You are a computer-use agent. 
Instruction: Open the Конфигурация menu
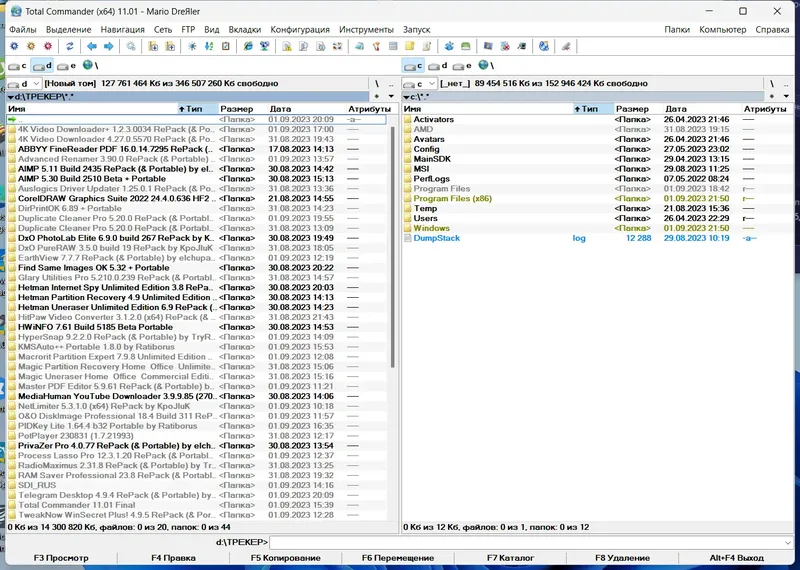(x=300, y=30)
